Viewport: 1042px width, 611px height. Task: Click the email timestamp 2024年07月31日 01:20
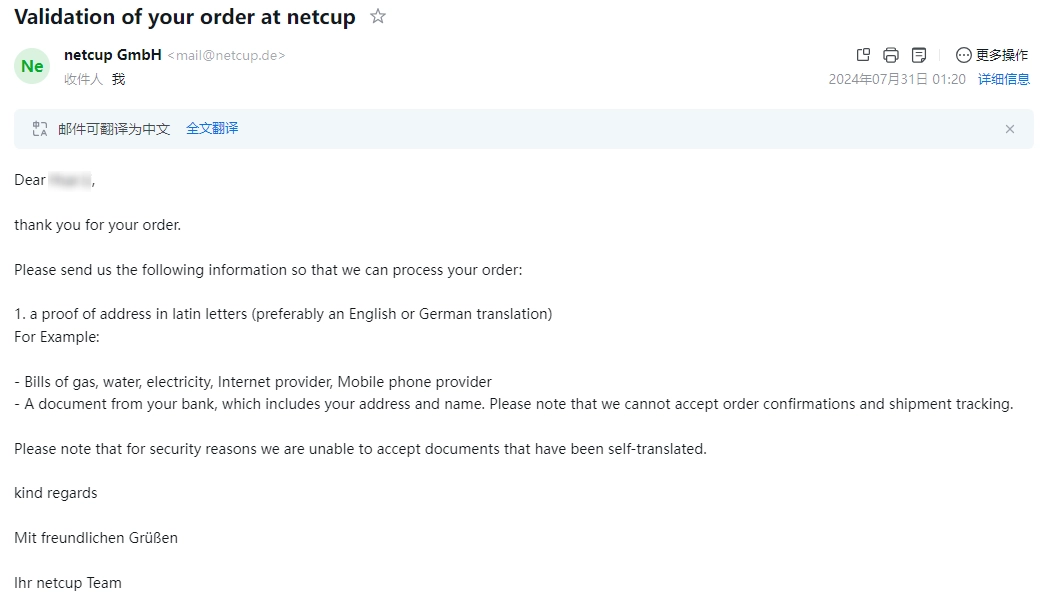[x=896, y=79]
